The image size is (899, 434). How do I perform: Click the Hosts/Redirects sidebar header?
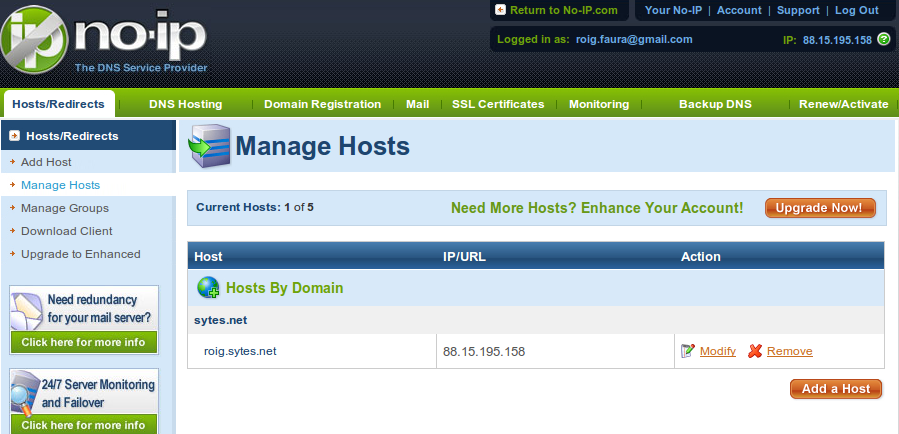(88, 135)
